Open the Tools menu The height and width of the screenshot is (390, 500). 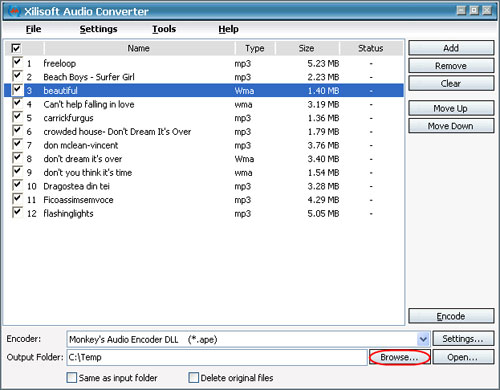[164, 29]
